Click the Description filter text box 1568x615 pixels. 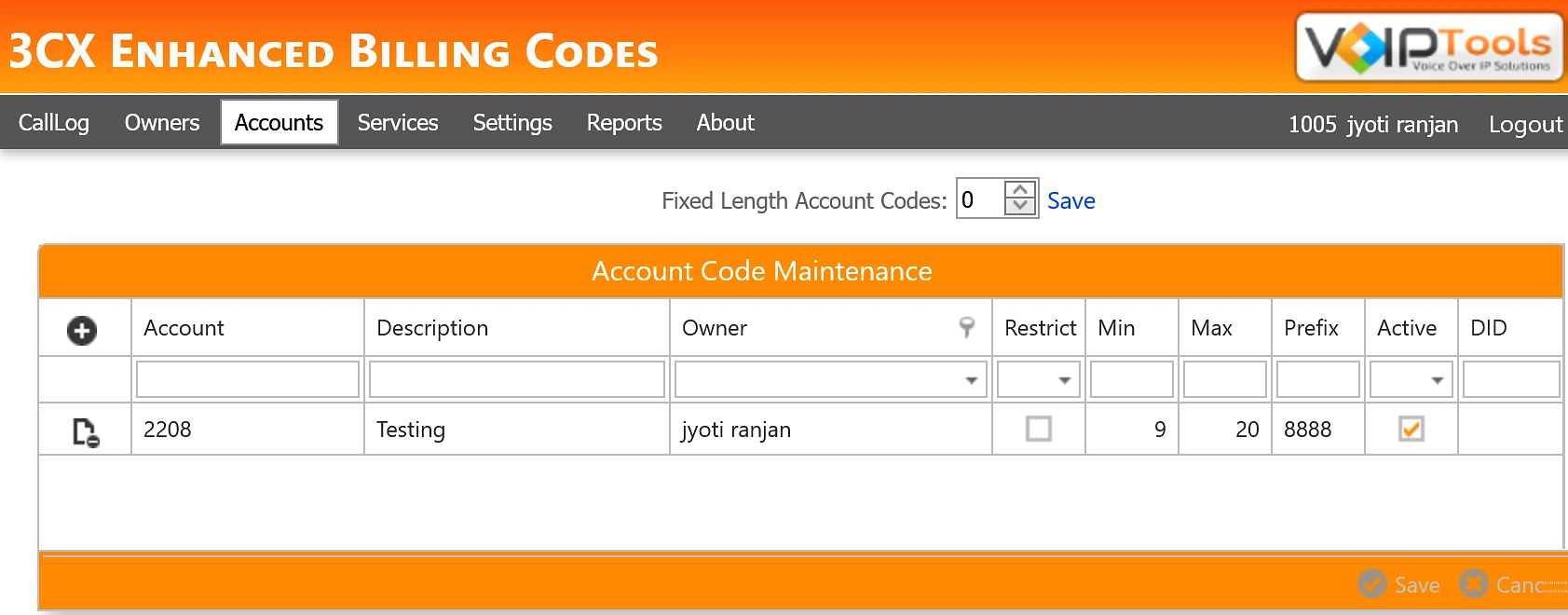[517, 379]
